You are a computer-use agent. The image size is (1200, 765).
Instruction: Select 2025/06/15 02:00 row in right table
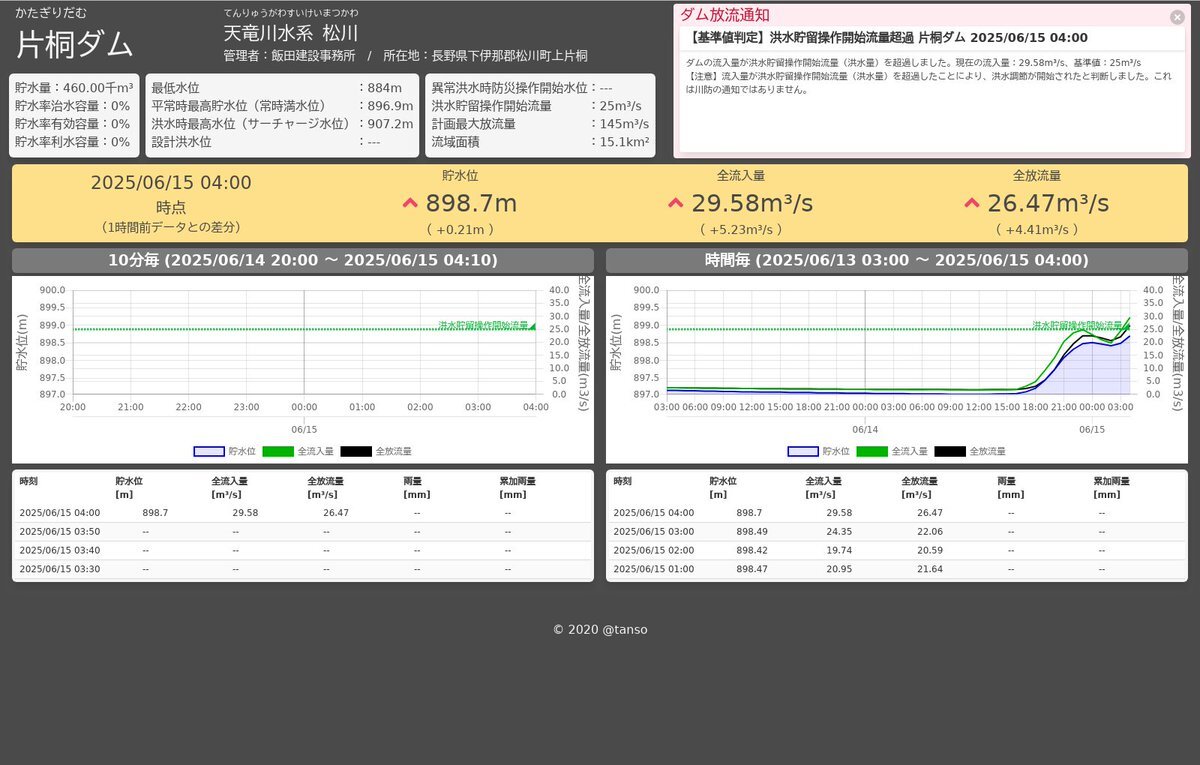point(897,550)
